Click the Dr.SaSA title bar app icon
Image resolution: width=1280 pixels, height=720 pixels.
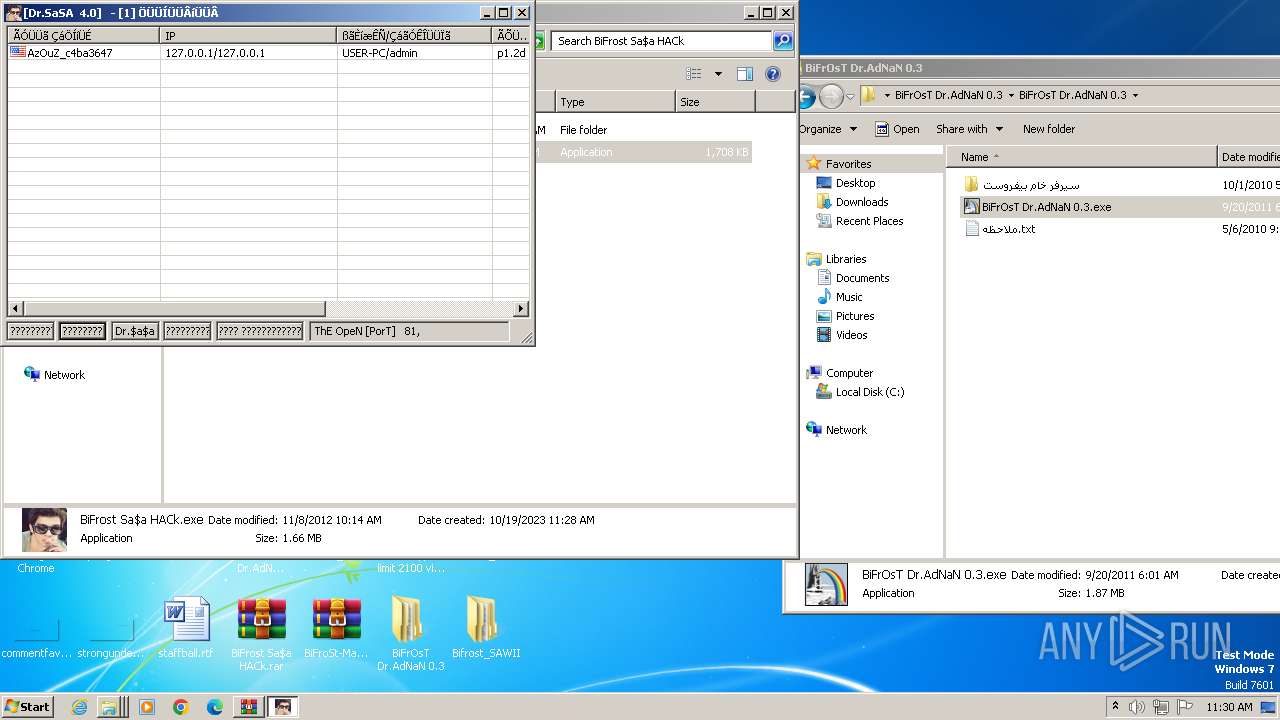click(x=13, y=13)
